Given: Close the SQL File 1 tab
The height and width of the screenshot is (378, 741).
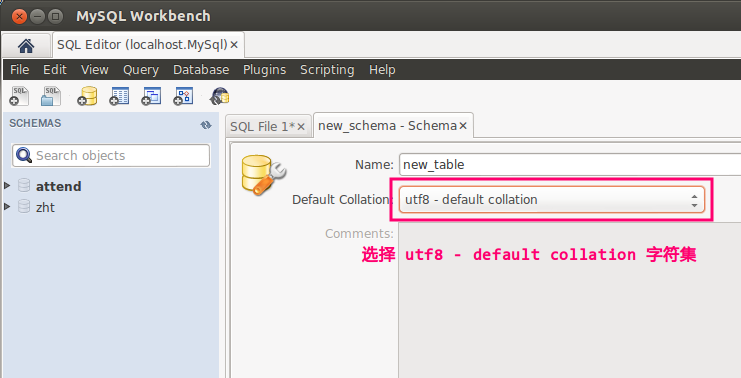Looking at the screenshot, I should click(x=301, y=127).
